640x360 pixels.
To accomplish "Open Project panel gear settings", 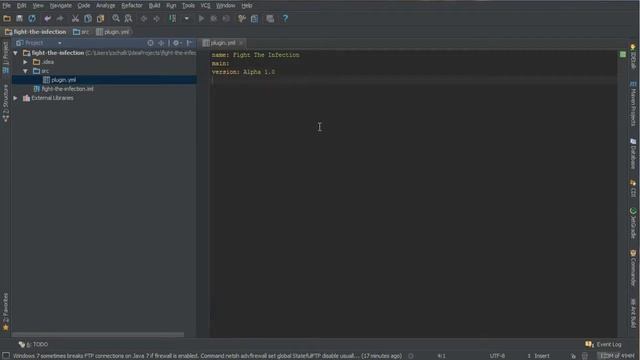I will 176,43.
